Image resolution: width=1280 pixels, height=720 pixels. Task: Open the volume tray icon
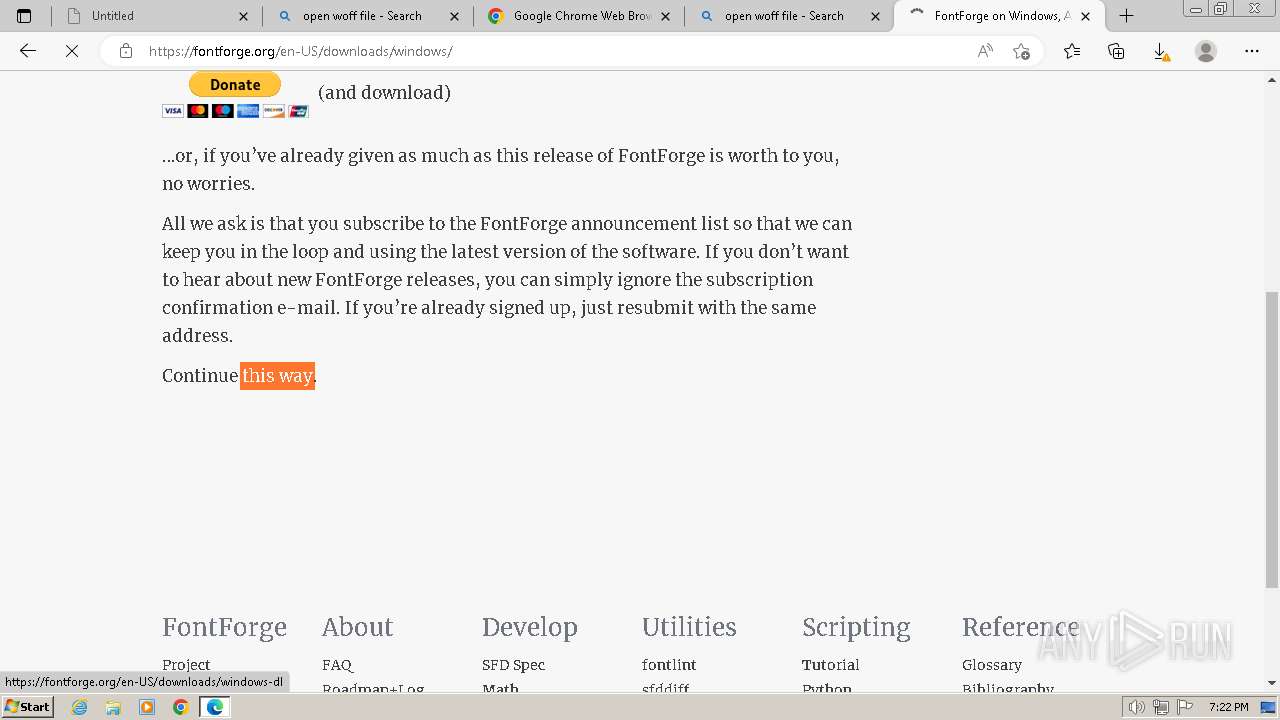(1137, 707)
